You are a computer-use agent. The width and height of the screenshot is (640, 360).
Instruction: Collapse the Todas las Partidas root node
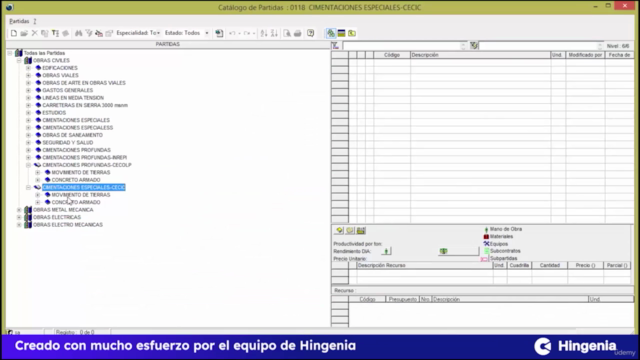click(x=10, y=53)
